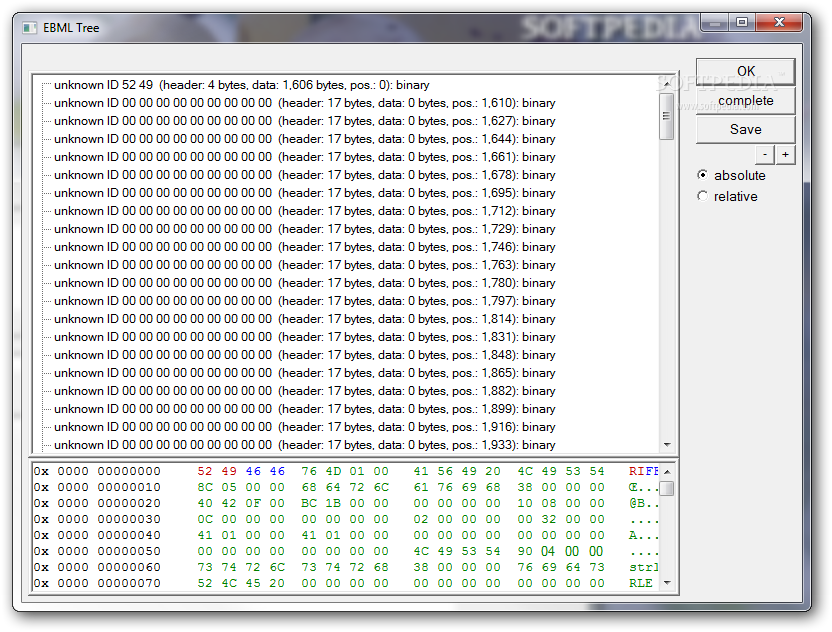Image resolution: width=832 pixels, height=632 pixels.
Task: Select tree entry at pos. 1,933
Action: click(x=305, y=445)
